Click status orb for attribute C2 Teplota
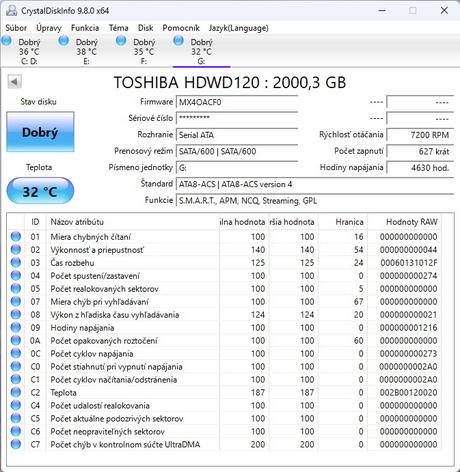460x472 pixels. [16, 392]
